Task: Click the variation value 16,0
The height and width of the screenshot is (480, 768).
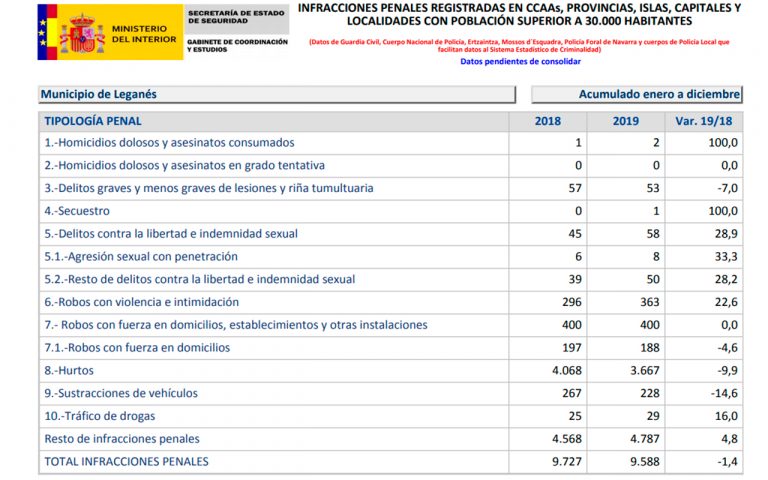Action: pyautogui.click(x=726, y=416)
